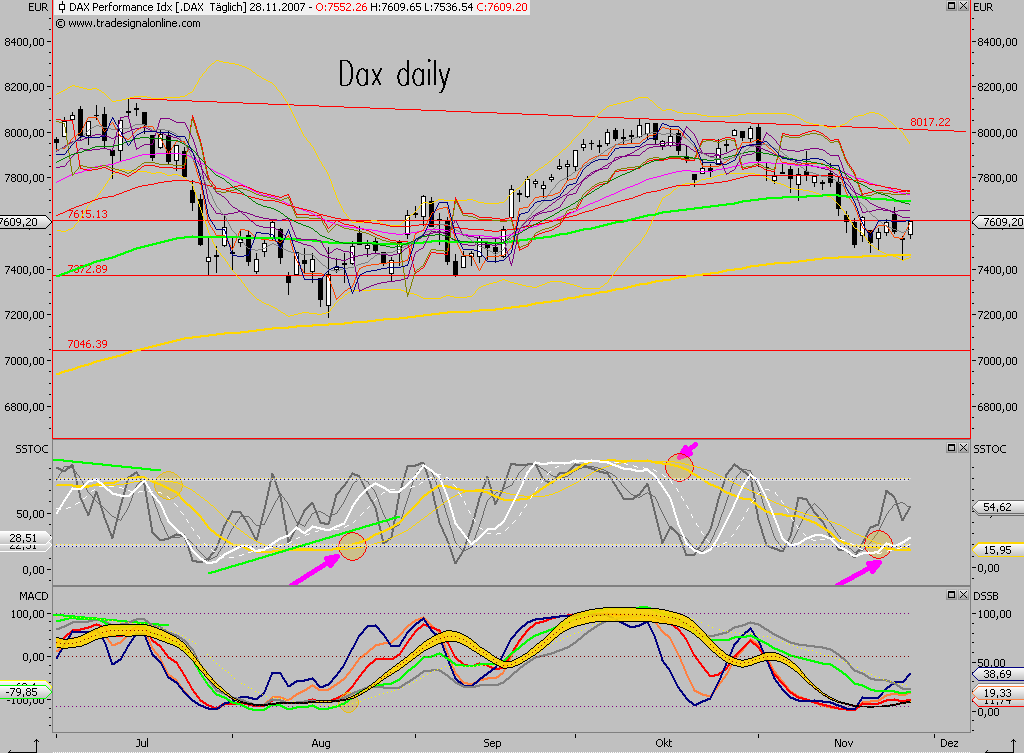Click the 8017.22 trendline label
This screenshot has height=753, width=1024.
[x=930, y=122]
